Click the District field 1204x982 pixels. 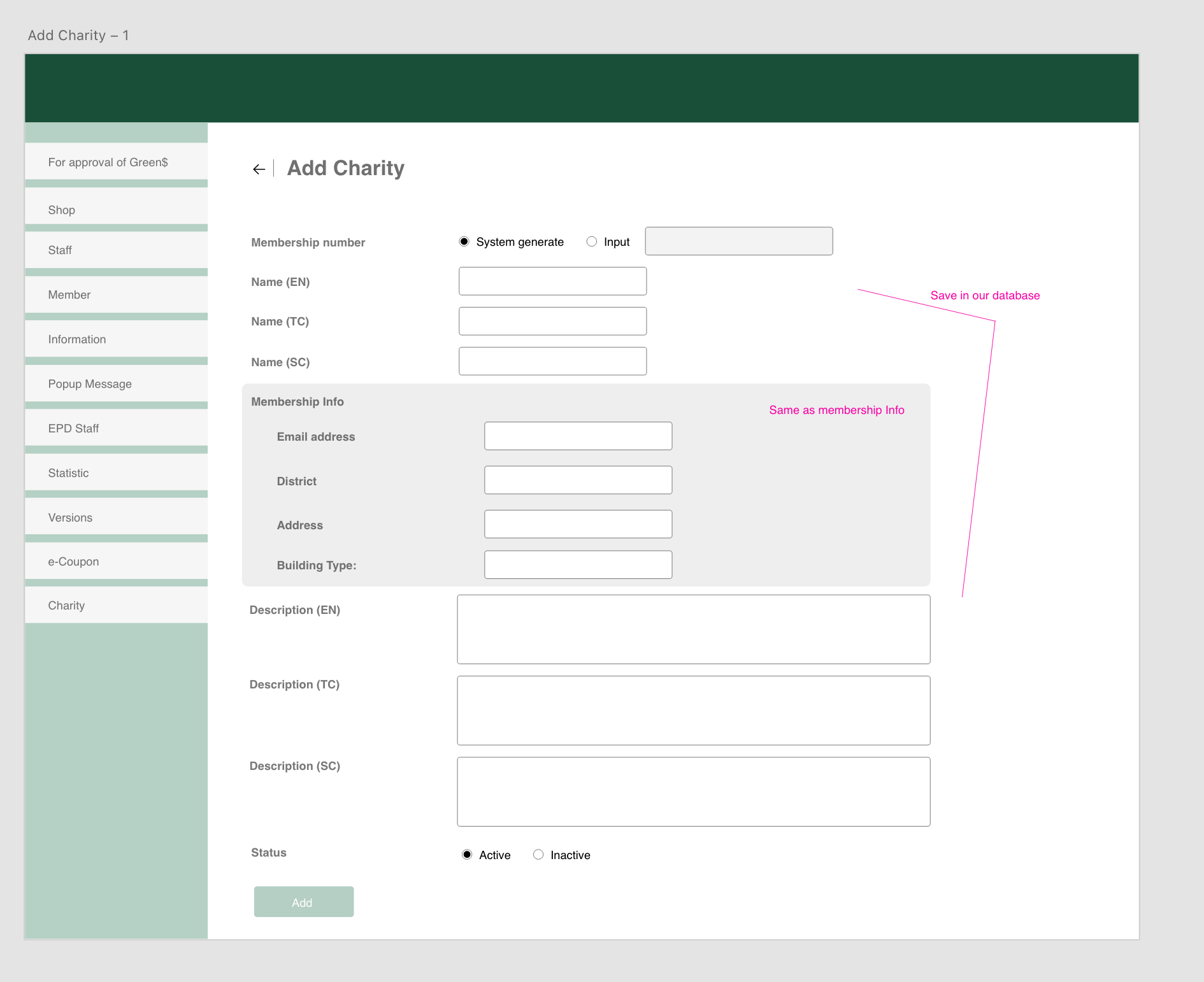pyautogui.click(x=578, y=480)
